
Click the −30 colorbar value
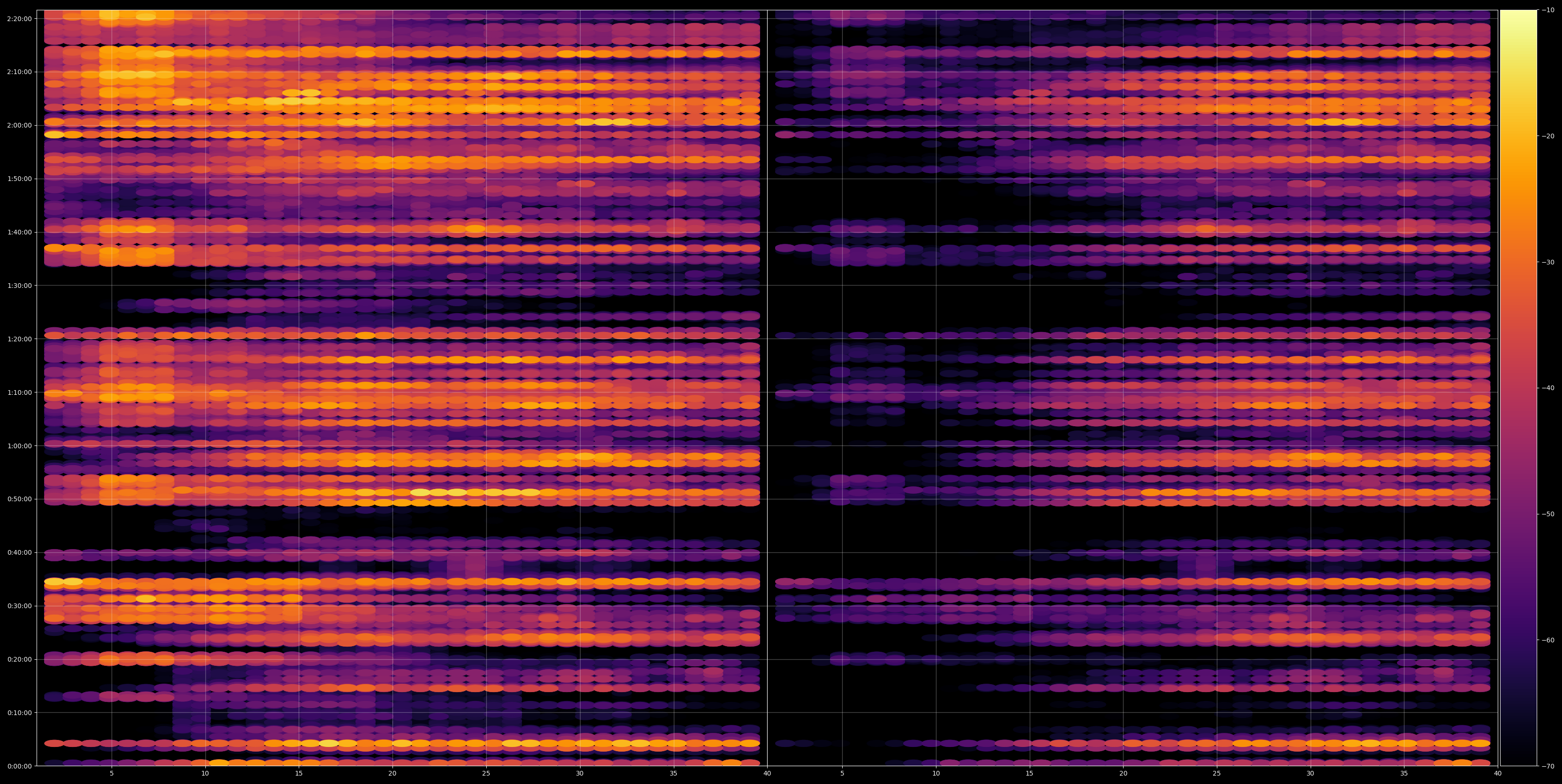pyautogui.click(x=1548, y=262)
